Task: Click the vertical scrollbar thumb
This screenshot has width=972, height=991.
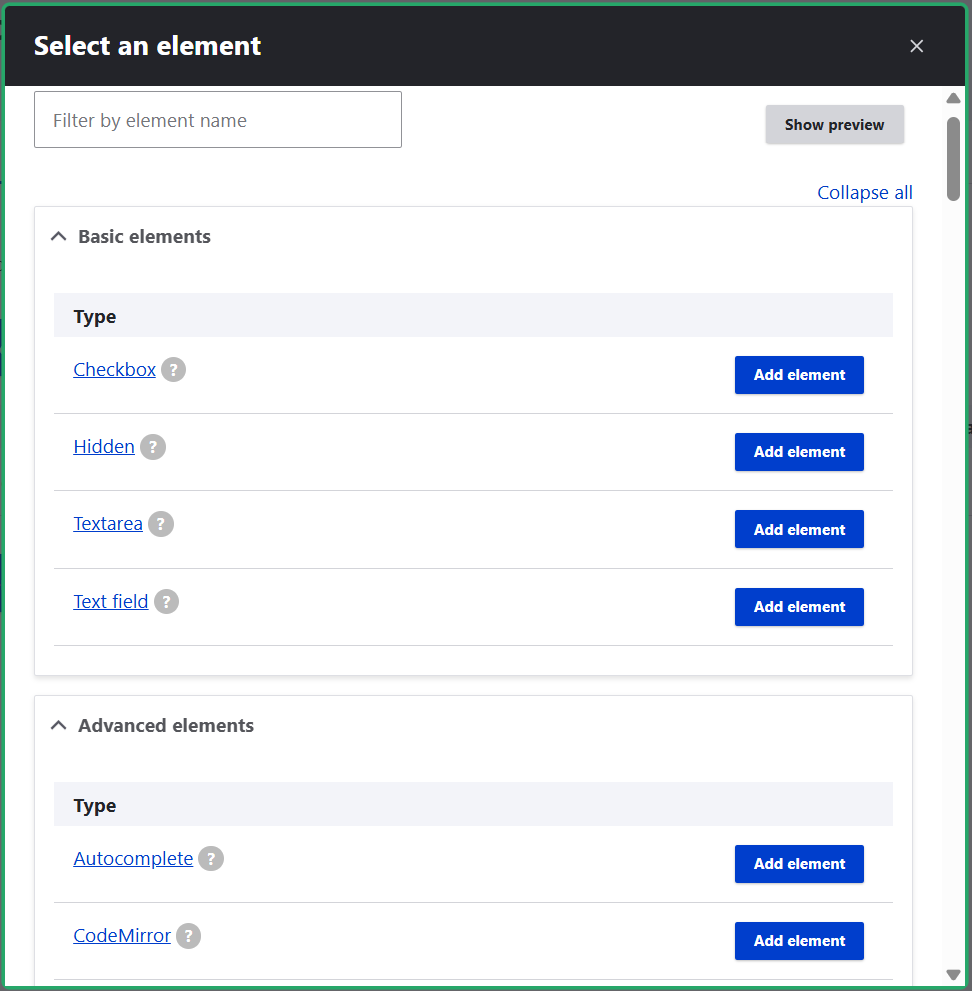Action: (953, 159)
